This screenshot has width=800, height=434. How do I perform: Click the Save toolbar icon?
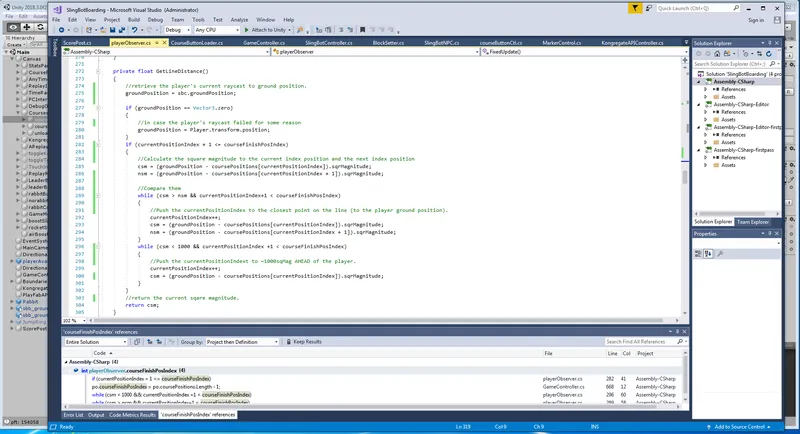click(x=113, y=30)
